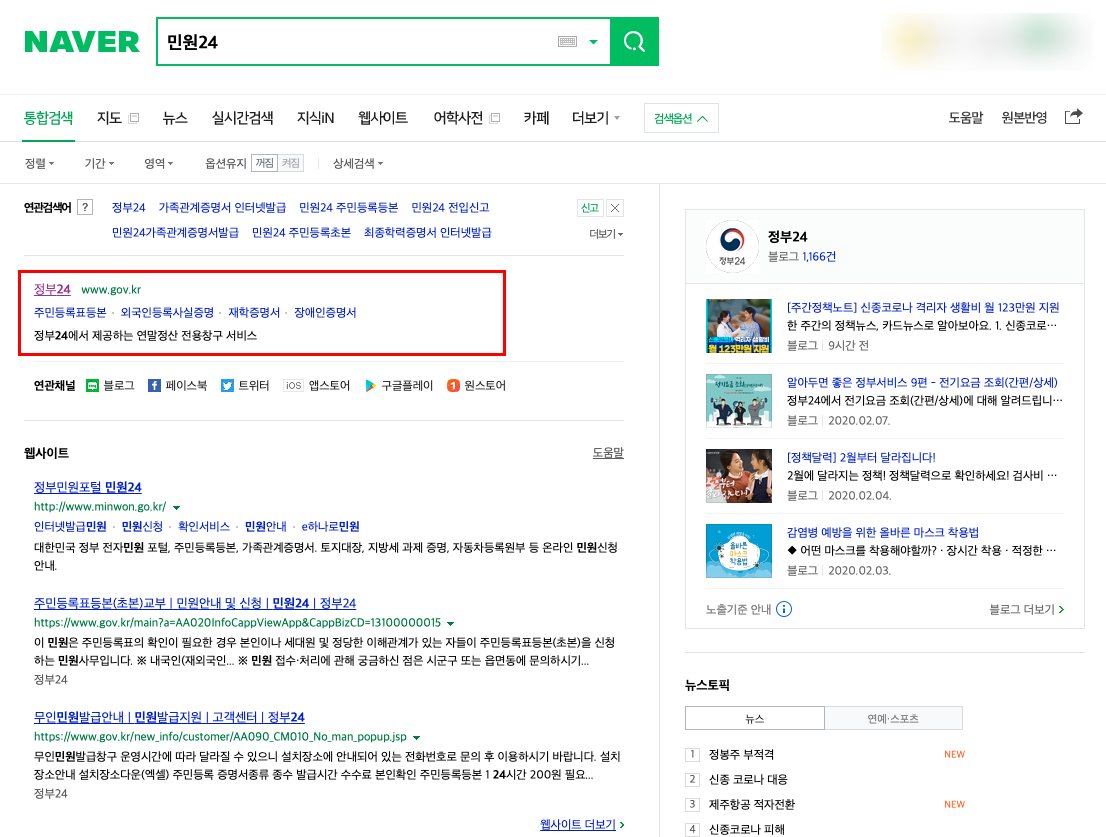The width and height of the screenshot is (1106, 837).
Task: Set 옵션유지 to 켜짐
Action: coord(291,163)
